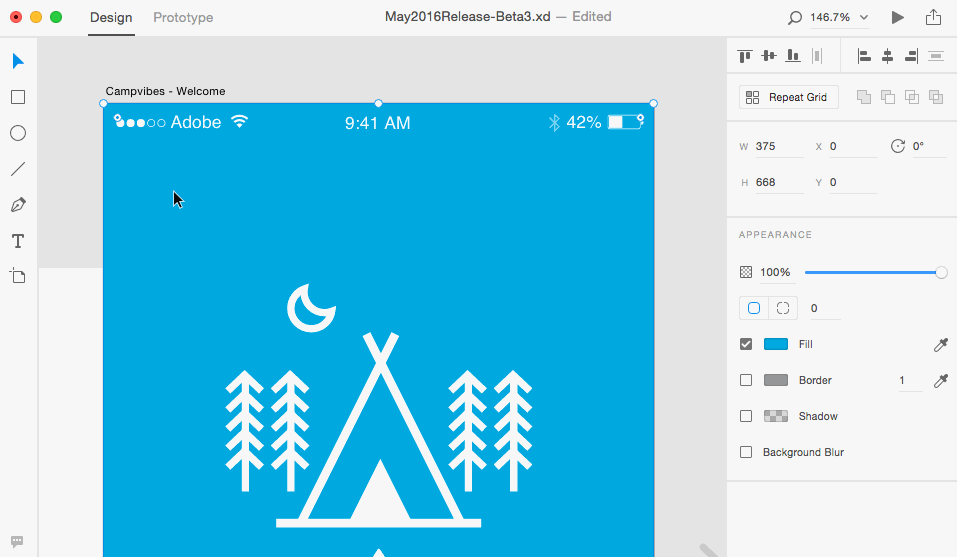This screenshot has height=557, width=957.
Task: Click the Border eyedropper icon
Action: click(941, 381)
